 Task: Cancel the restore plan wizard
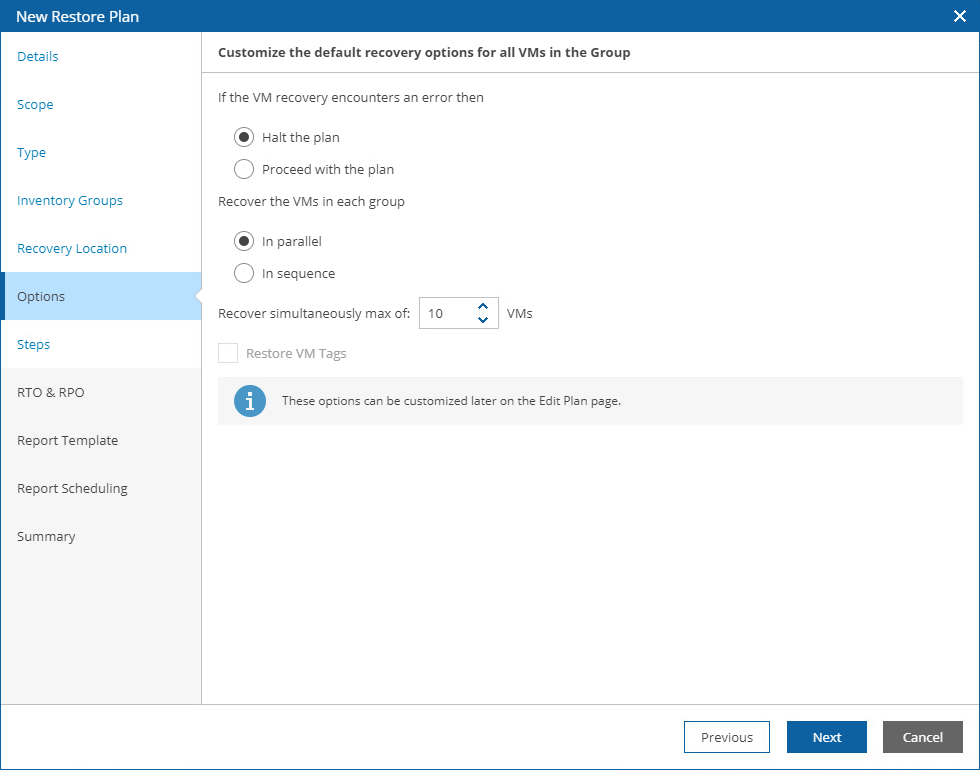tap(922, 737)
